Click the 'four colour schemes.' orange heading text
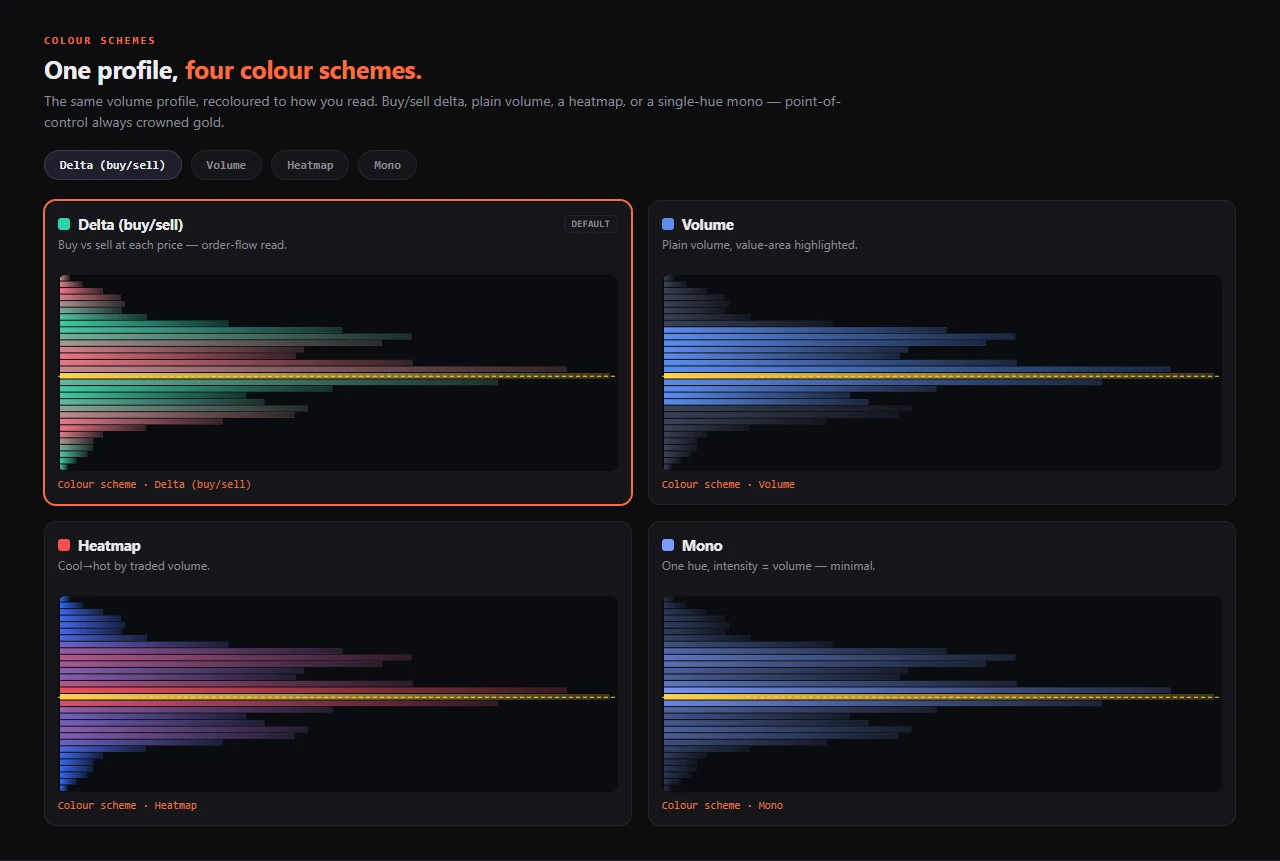 (x=304, y=71)
